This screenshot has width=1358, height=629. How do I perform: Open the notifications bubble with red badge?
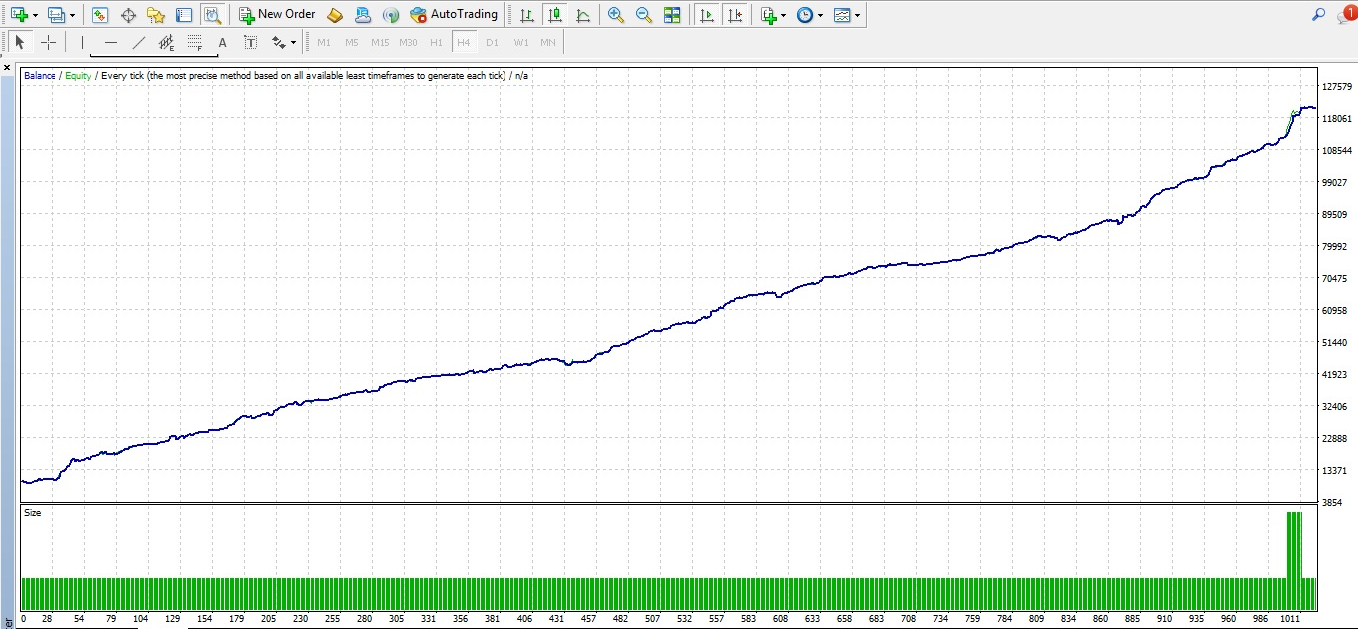pyautogui.click(x=1347, y=14)
